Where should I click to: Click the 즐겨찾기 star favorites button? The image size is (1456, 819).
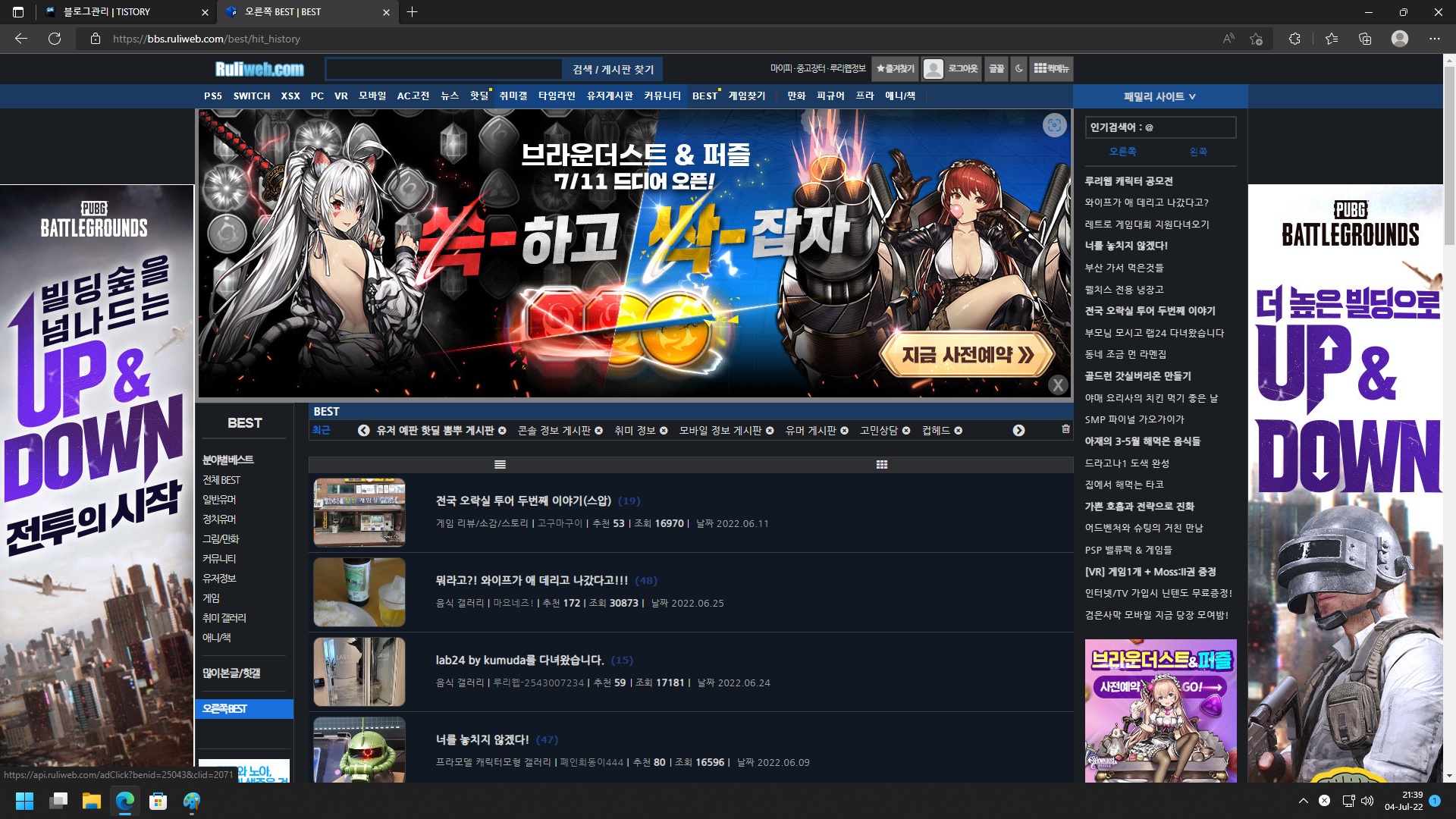click(895, 69)
